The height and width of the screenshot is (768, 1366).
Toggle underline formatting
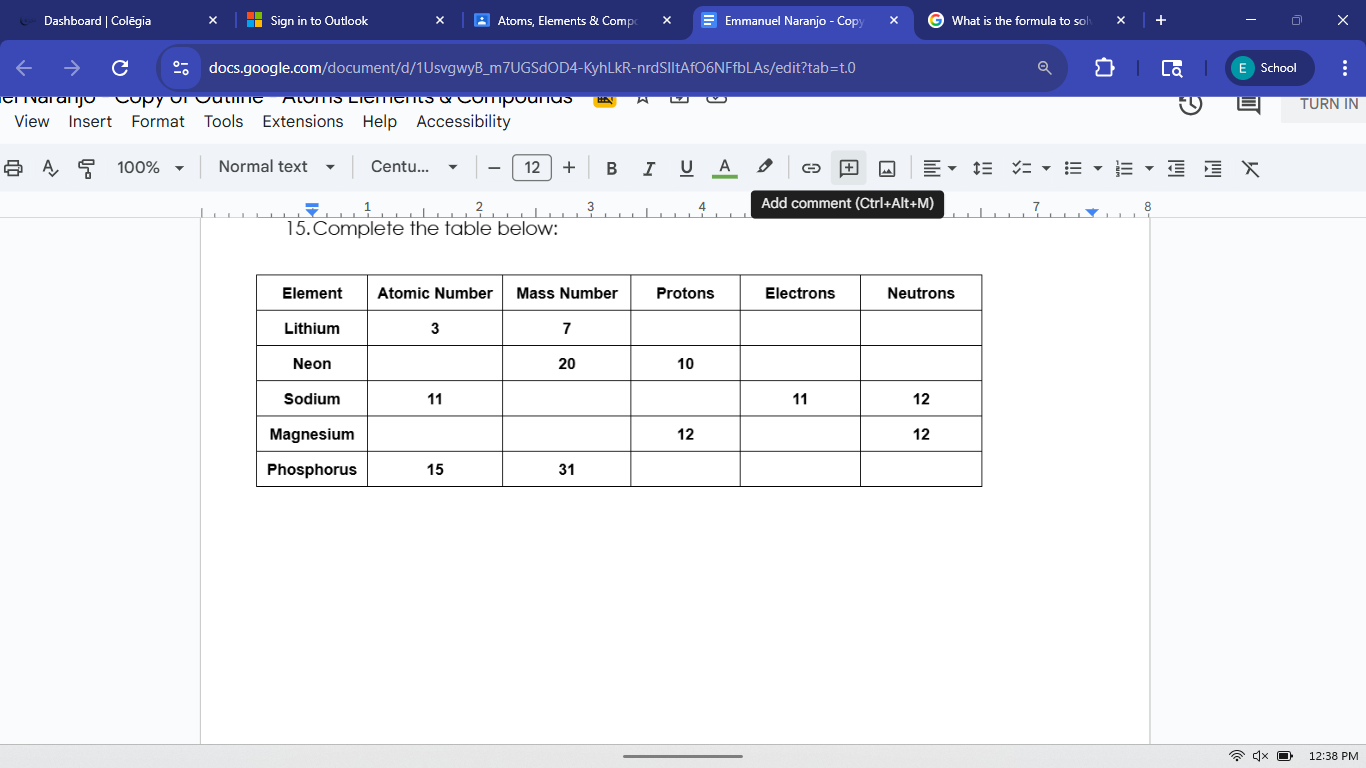click(686, 167)
